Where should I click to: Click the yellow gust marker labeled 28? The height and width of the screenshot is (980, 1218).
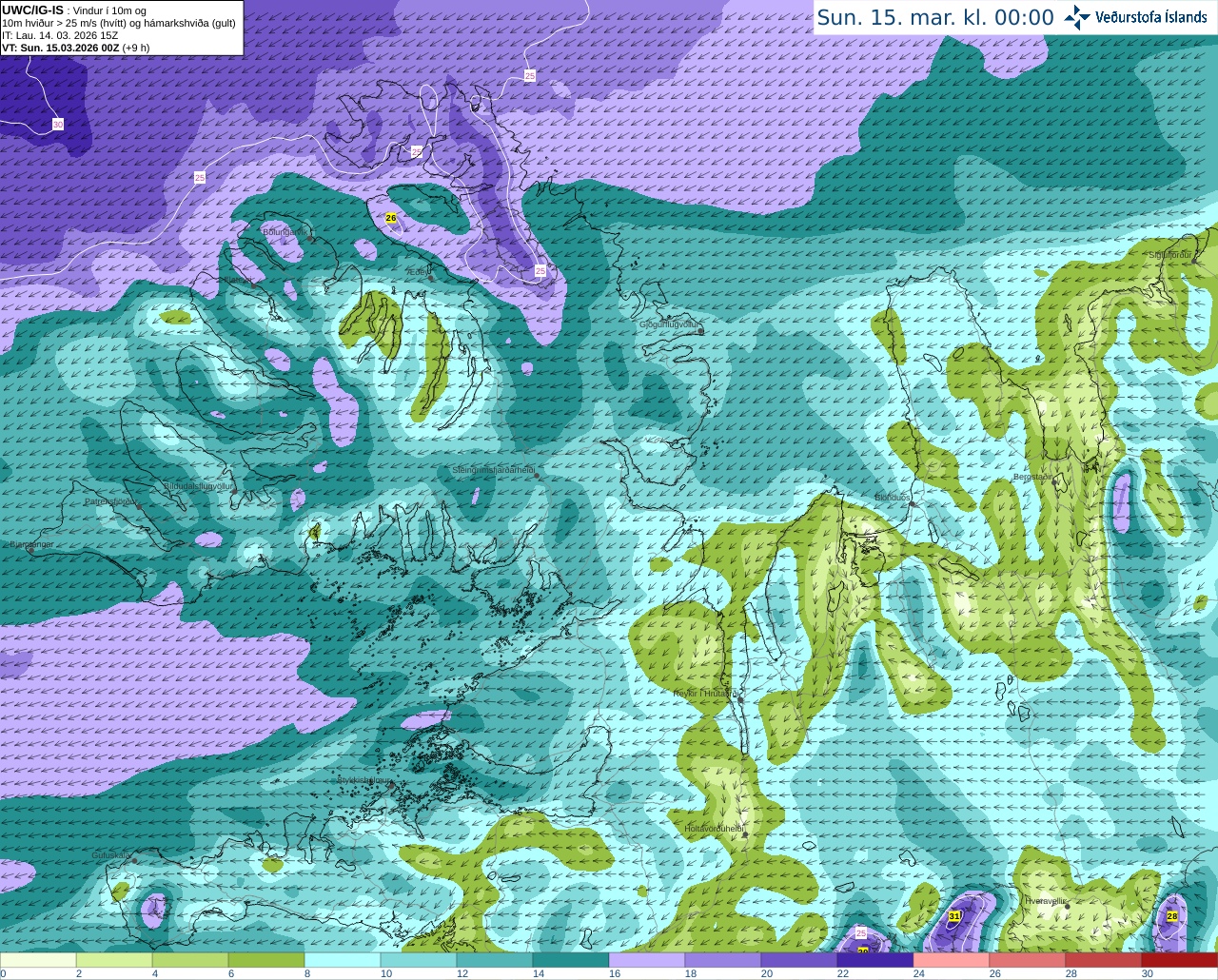pos(1172,916)
